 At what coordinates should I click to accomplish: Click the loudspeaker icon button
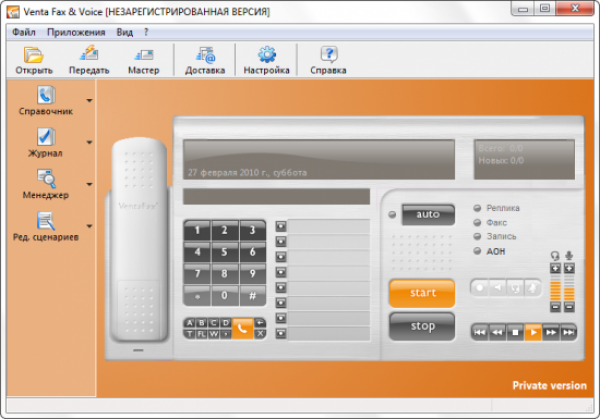point(497,288)
